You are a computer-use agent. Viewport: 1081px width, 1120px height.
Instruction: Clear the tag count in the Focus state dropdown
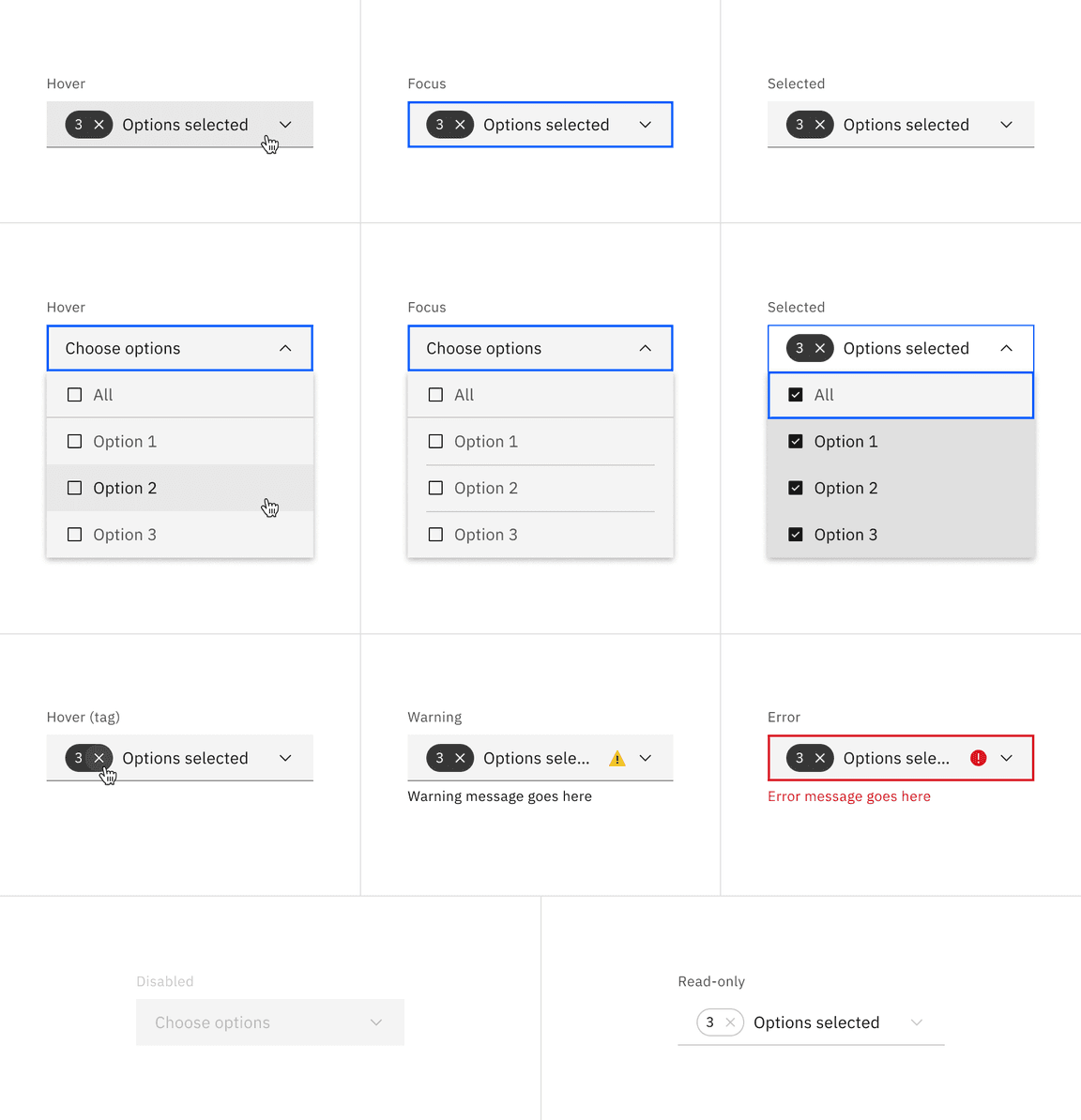(459, 124)
